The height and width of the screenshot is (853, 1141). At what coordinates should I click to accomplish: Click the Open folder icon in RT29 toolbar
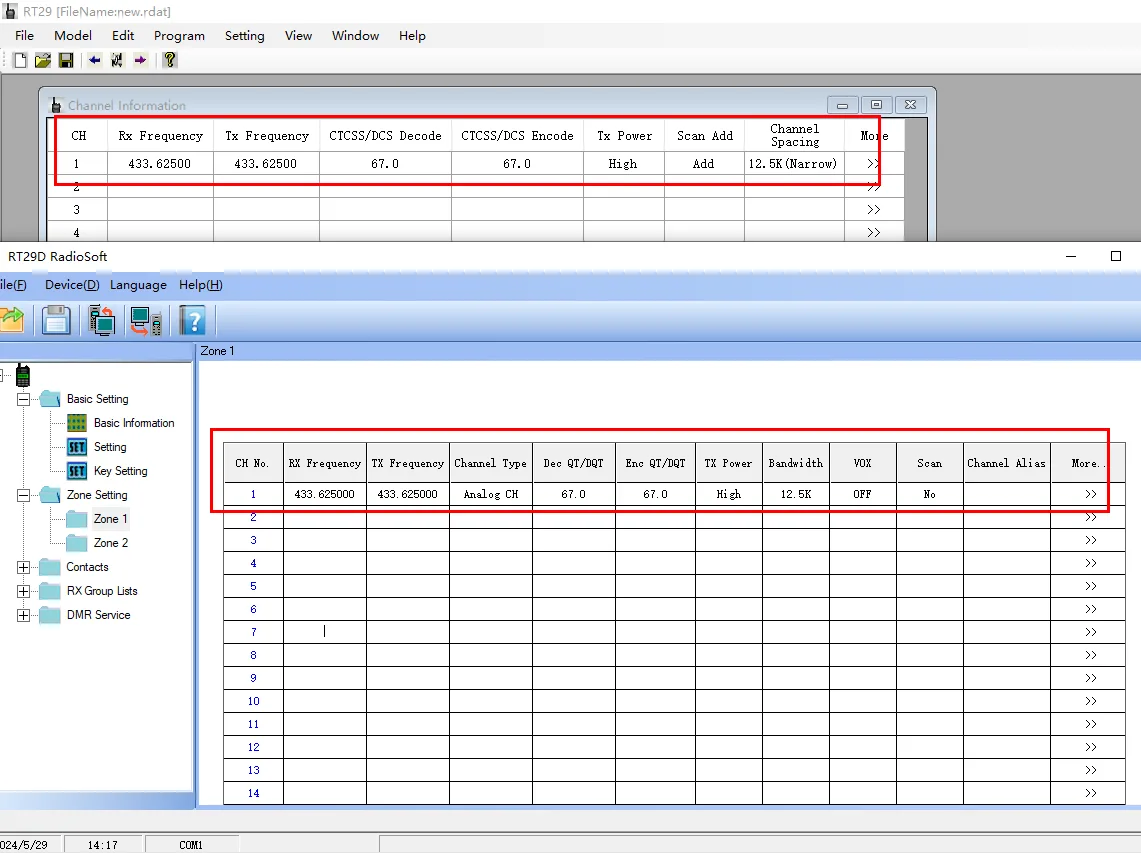tap(43, 60)
